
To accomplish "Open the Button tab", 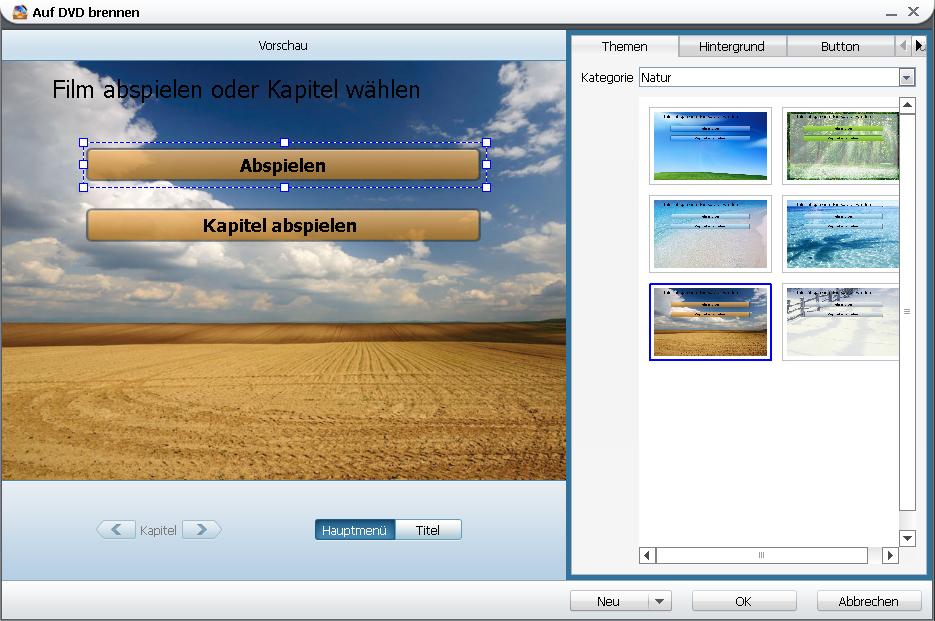I will tap(840, 46).
